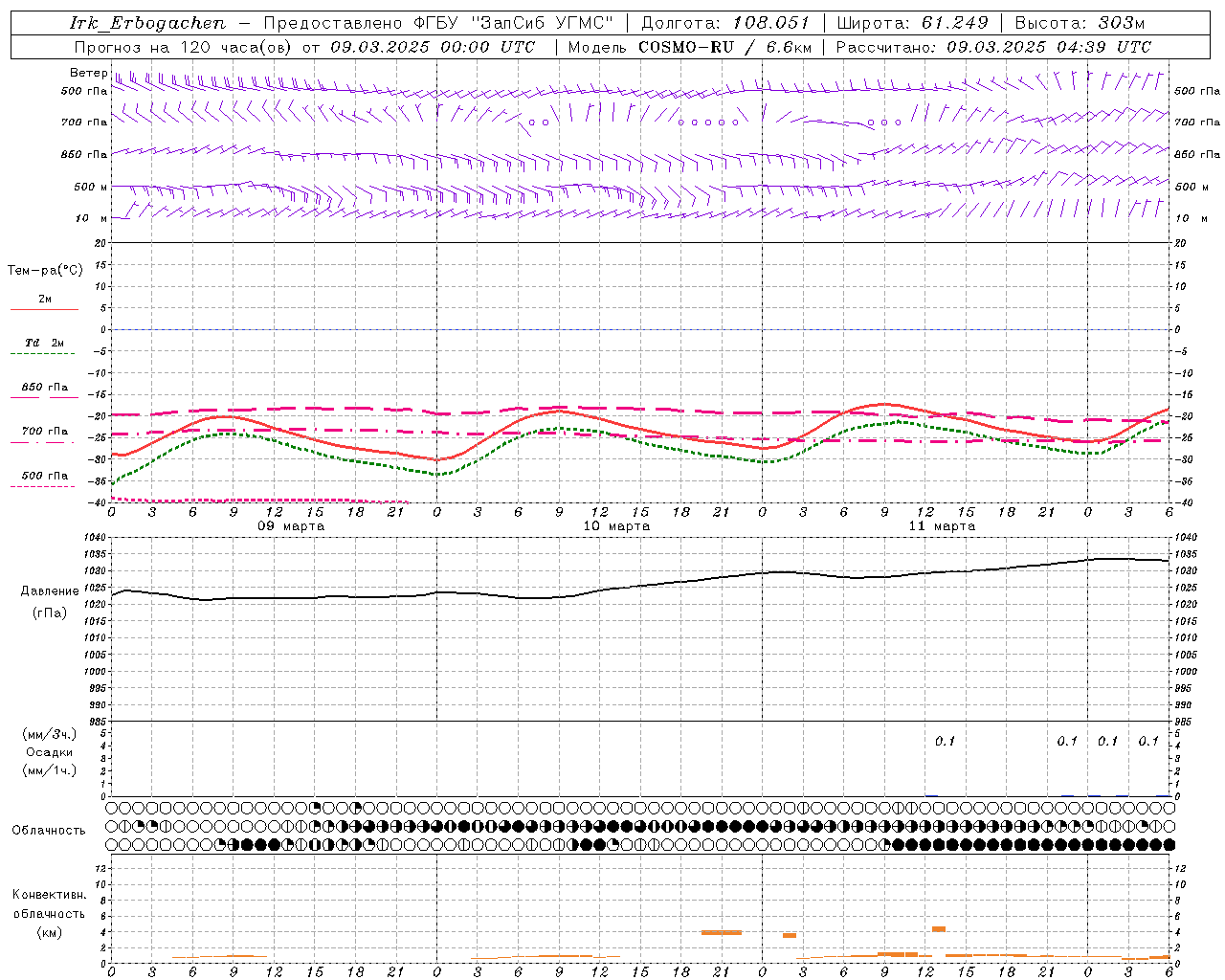Image resolution: width=1225 pixels, height=980 pixels.
Task: Select the model name COSMO-RU
Action: pos(686,47)
